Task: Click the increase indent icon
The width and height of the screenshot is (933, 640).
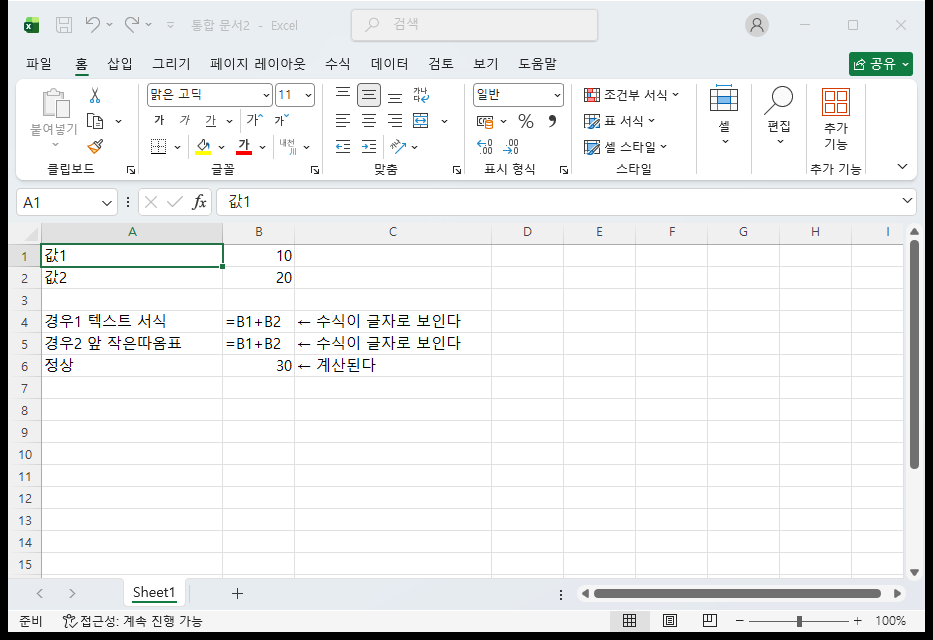Action: pos(369,146)
